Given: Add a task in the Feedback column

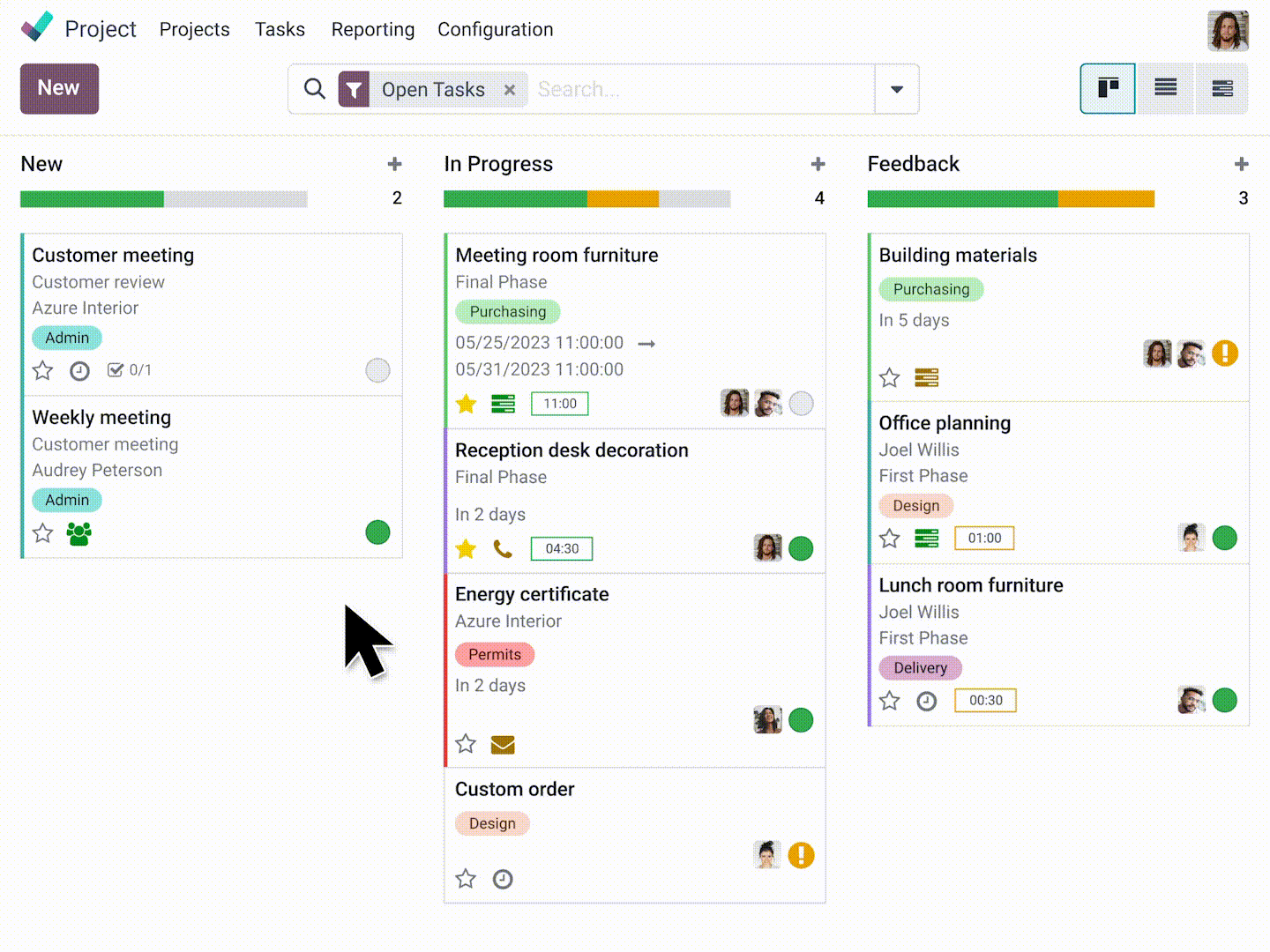Looking at the screenshot, I should click(x=1241, y=164).
